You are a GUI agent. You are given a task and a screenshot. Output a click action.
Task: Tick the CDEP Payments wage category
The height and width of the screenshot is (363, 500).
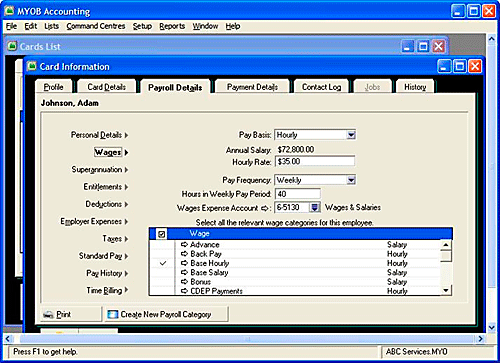point(163,291)
